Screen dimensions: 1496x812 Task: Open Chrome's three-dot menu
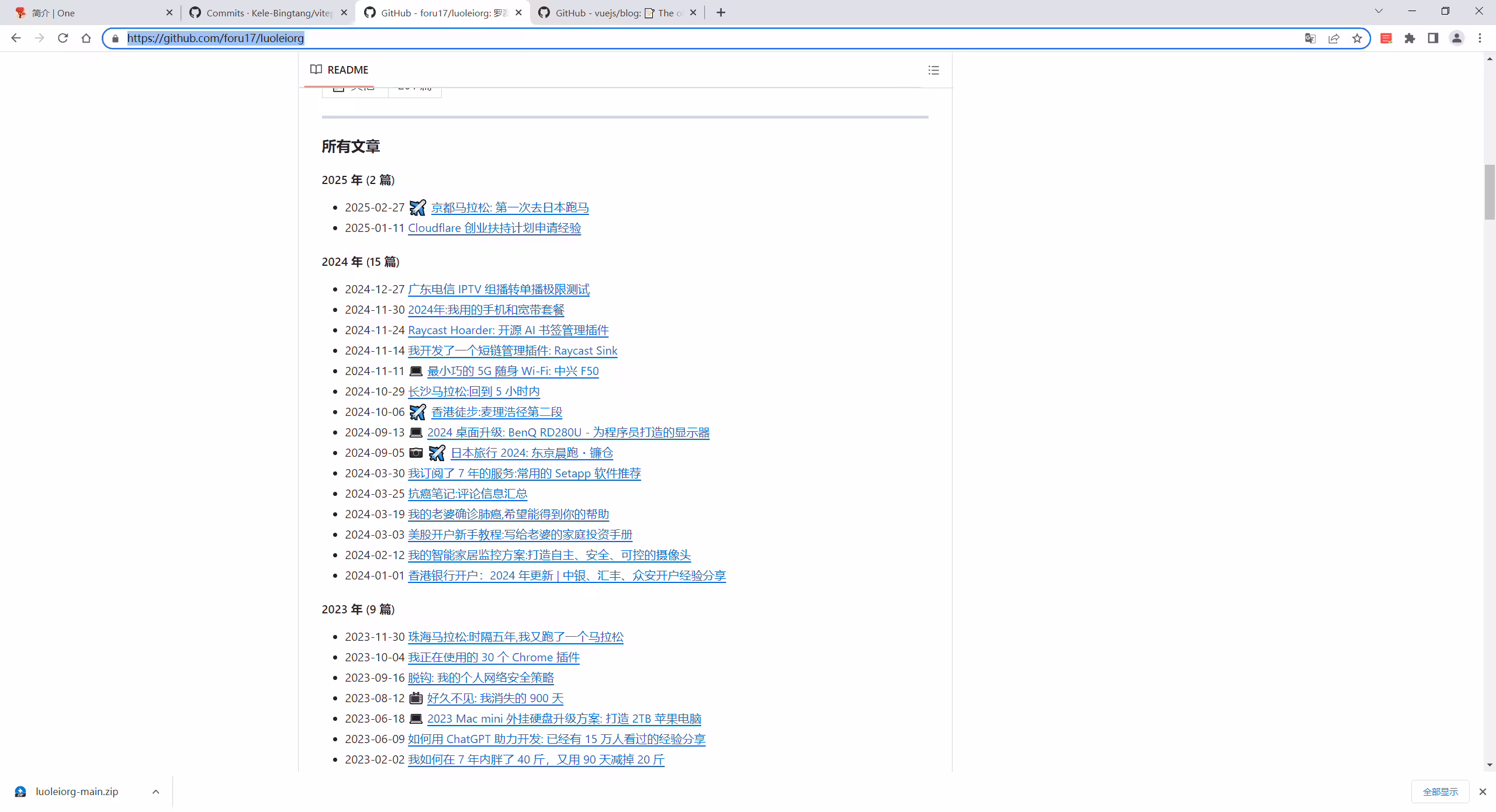[x=1480, y=39]
